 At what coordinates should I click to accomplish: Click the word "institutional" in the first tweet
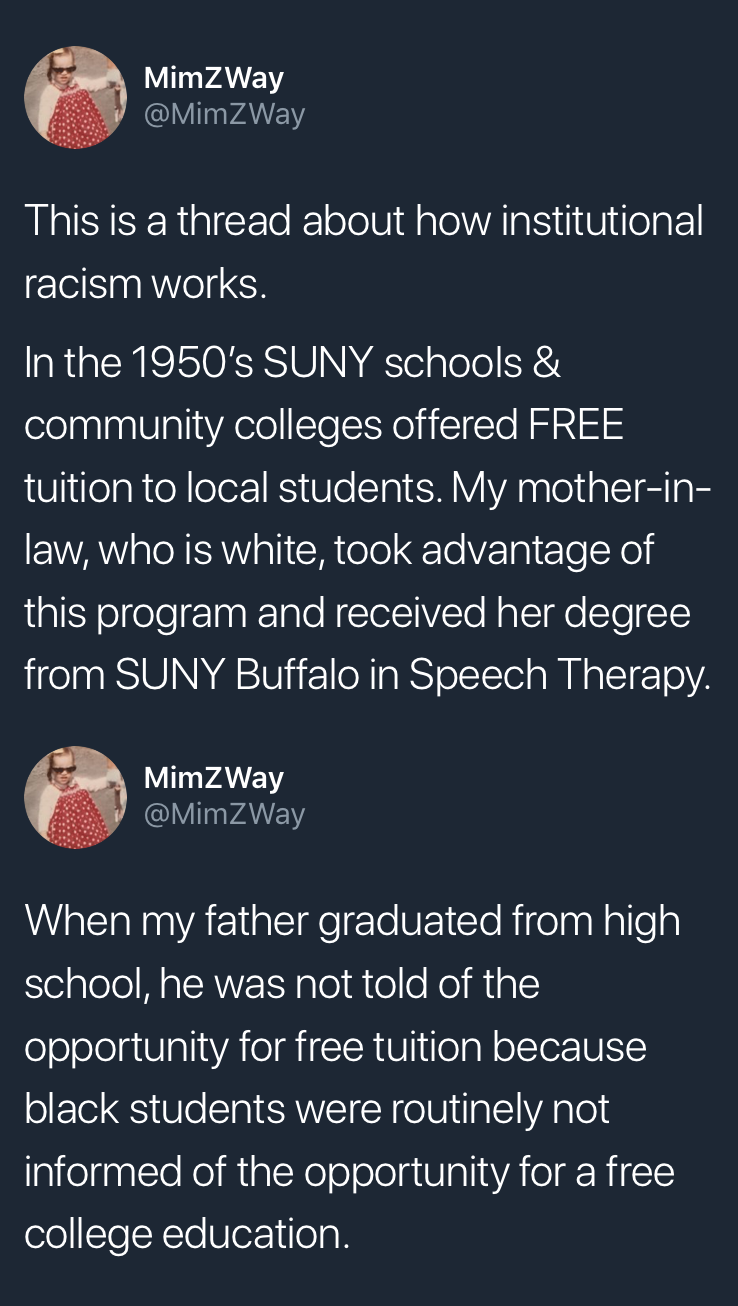(x=601, y=220)
